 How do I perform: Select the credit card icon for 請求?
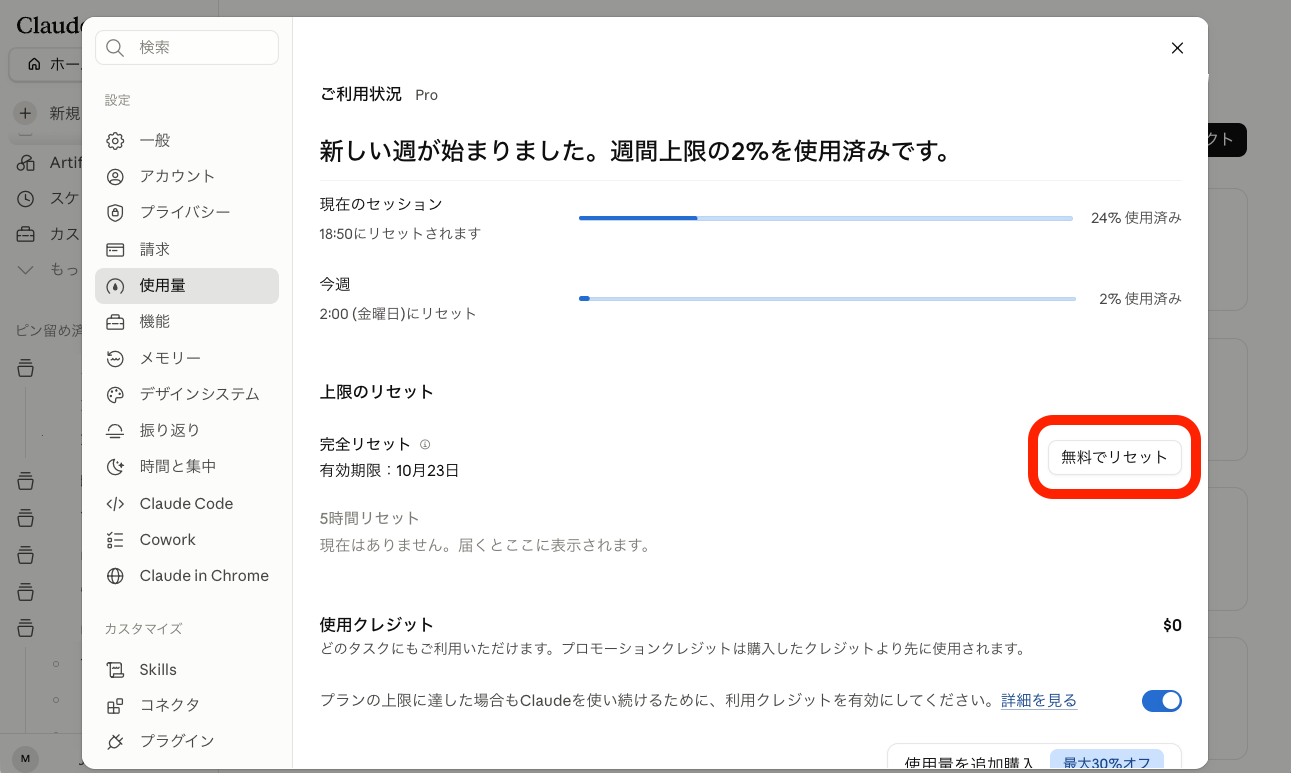tap(115, 249)
